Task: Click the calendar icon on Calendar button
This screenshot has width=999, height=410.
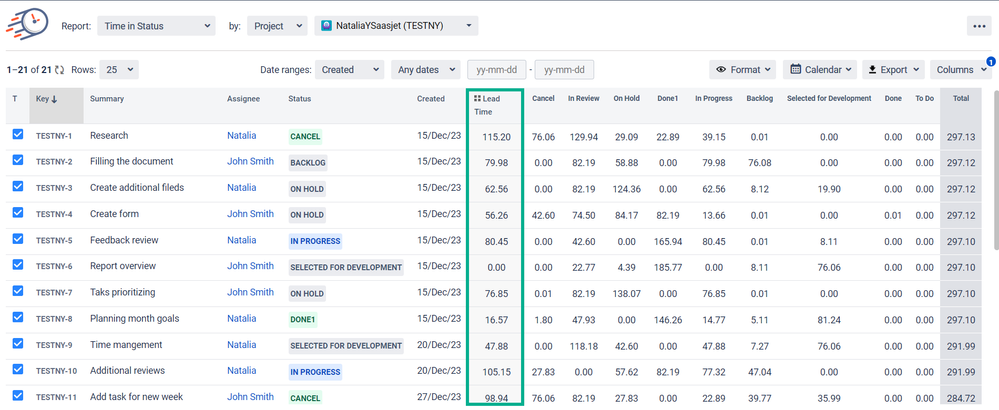Action: pyautogui.click(x=796, y=69)
